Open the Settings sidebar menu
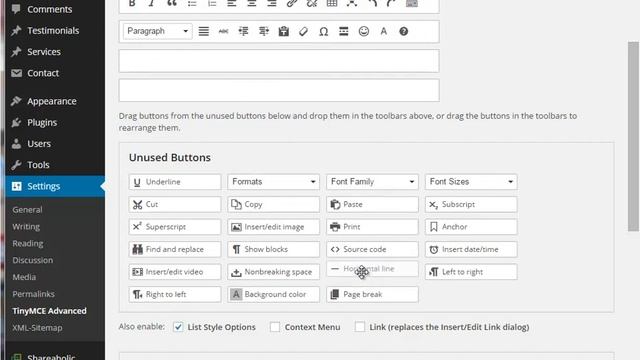Screen dimensions: 640x360 point(55,186)
